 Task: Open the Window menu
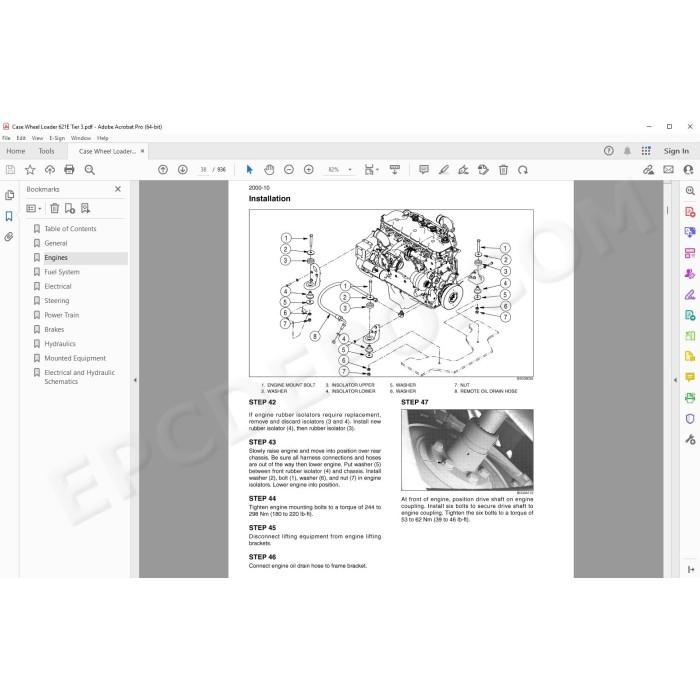[81, 138]
